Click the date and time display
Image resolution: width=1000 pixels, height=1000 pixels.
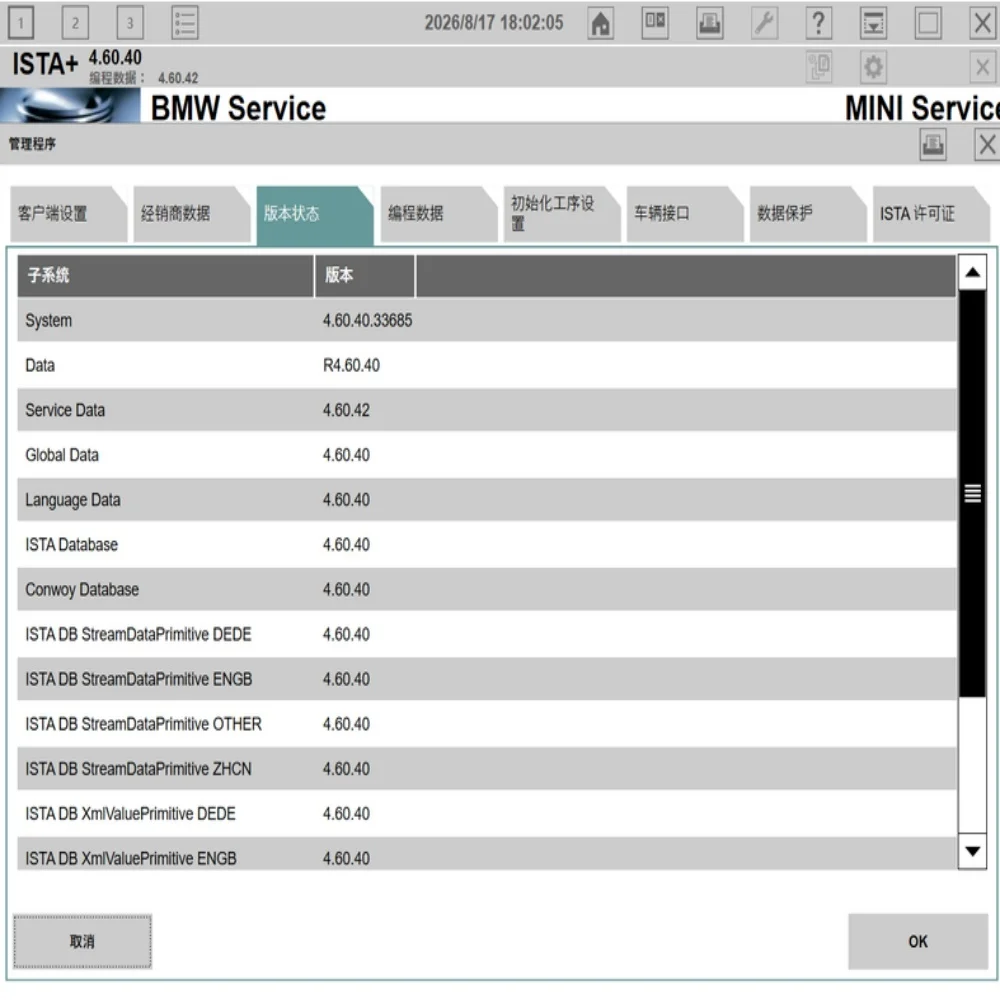tap(494, 23)
